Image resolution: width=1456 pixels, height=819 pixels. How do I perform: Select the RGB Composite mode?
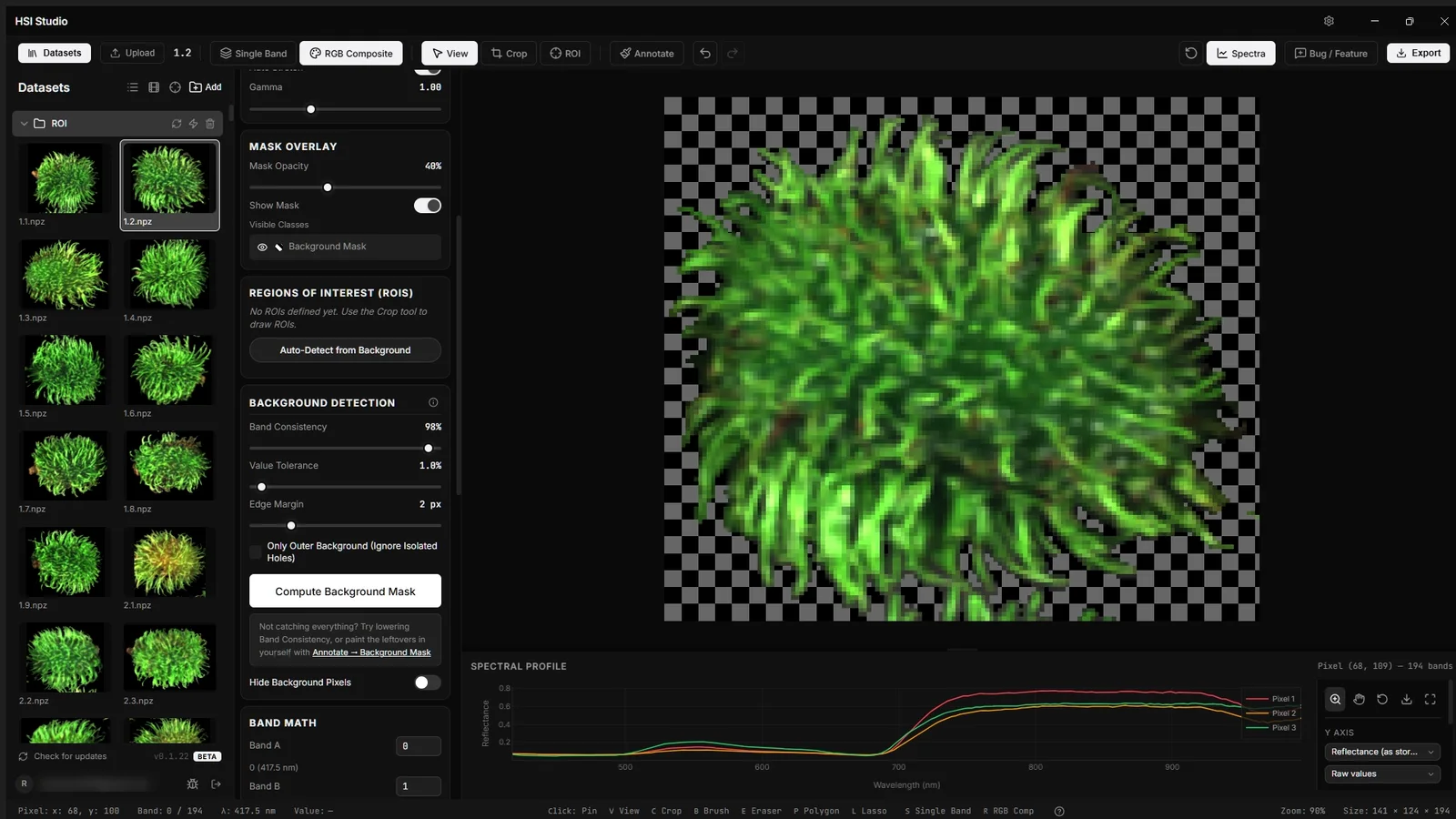click(351, 54)
